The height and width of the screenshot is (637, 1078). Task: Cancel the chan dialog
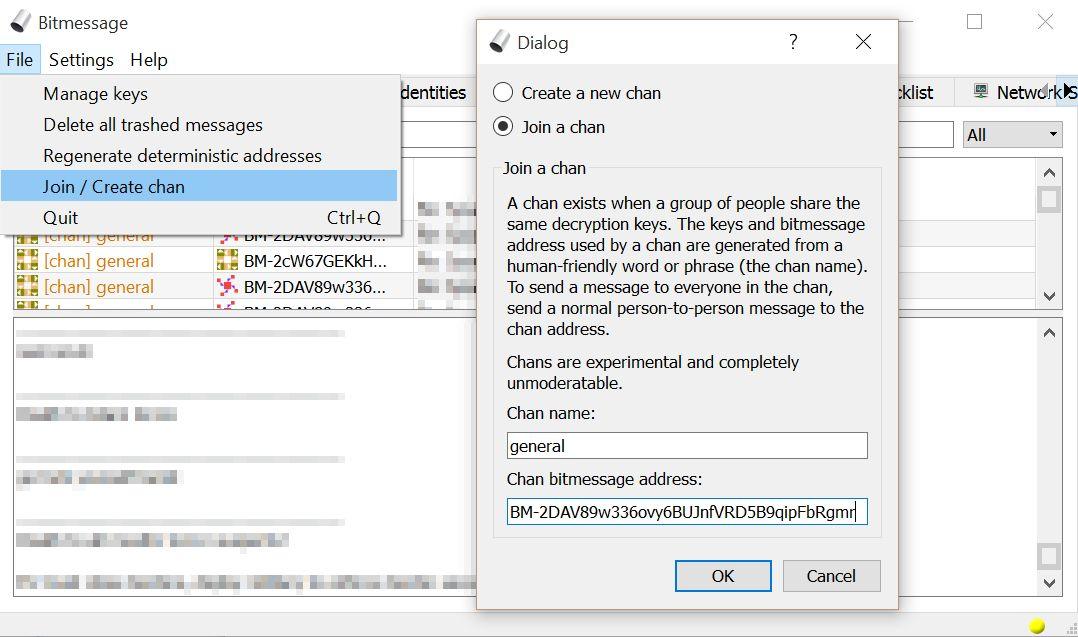831,576
